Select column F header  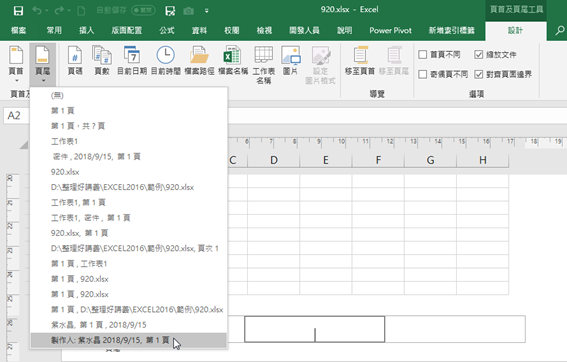pos(378,160)
